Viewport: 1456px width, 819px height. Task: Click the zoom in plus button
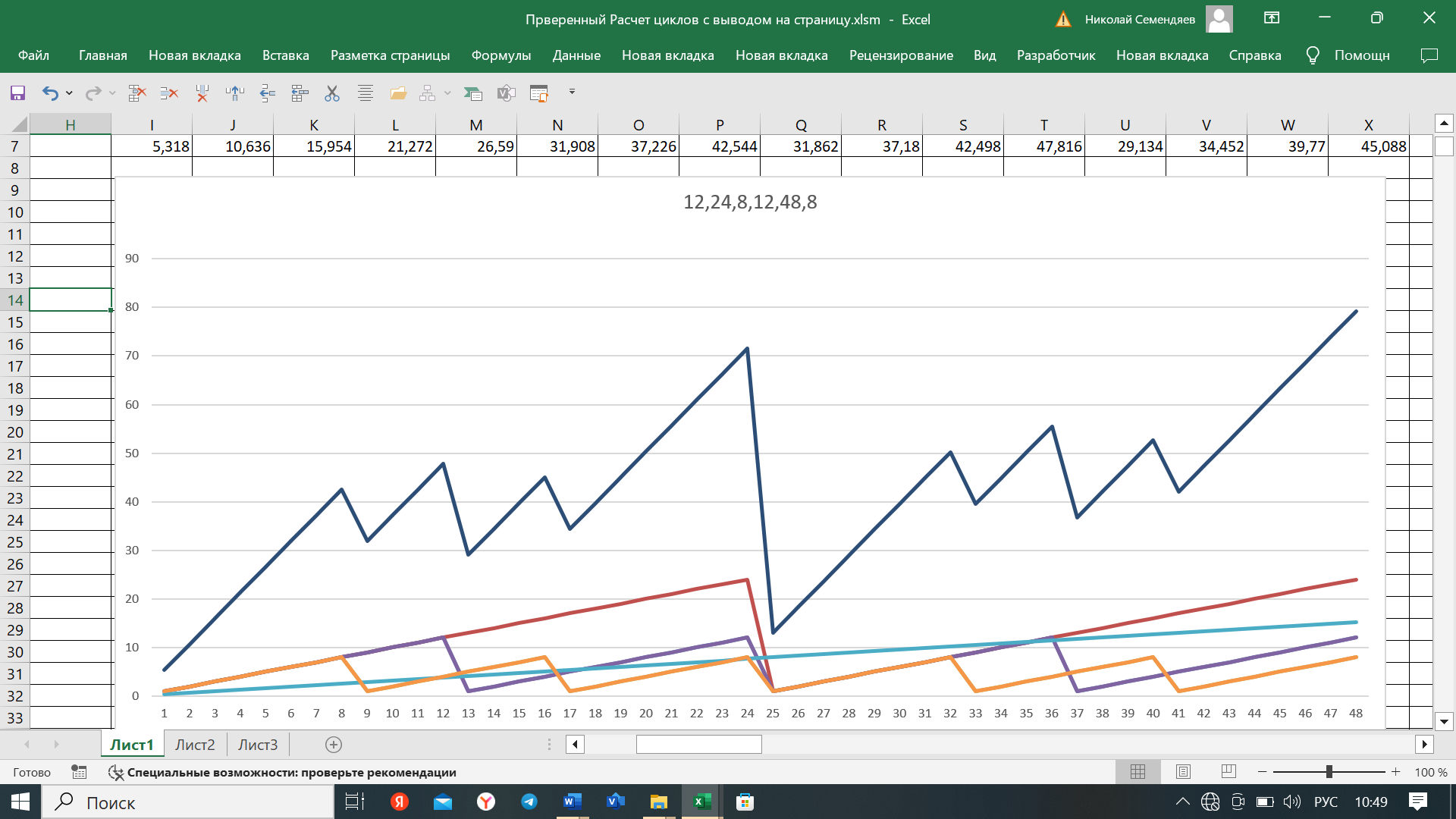click(1395, 772)
